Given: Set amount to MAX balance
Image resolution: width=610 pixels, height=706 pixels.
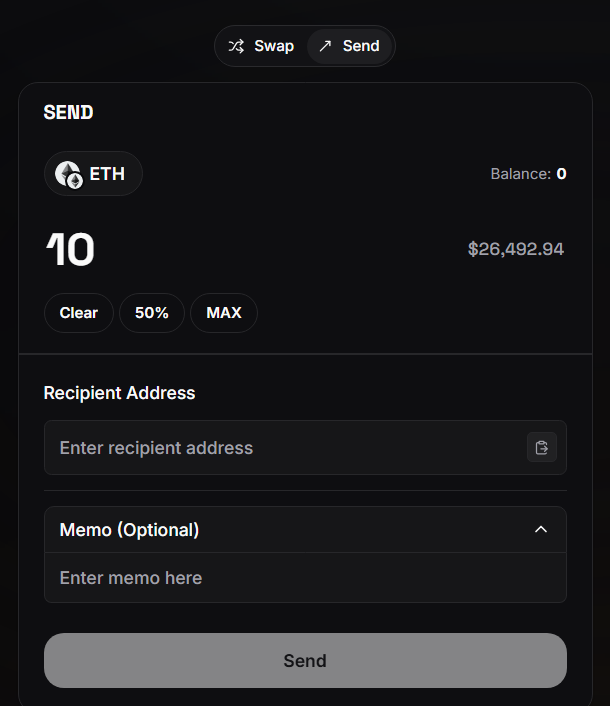Looking at the screenshot, I should tap(224, 313).
